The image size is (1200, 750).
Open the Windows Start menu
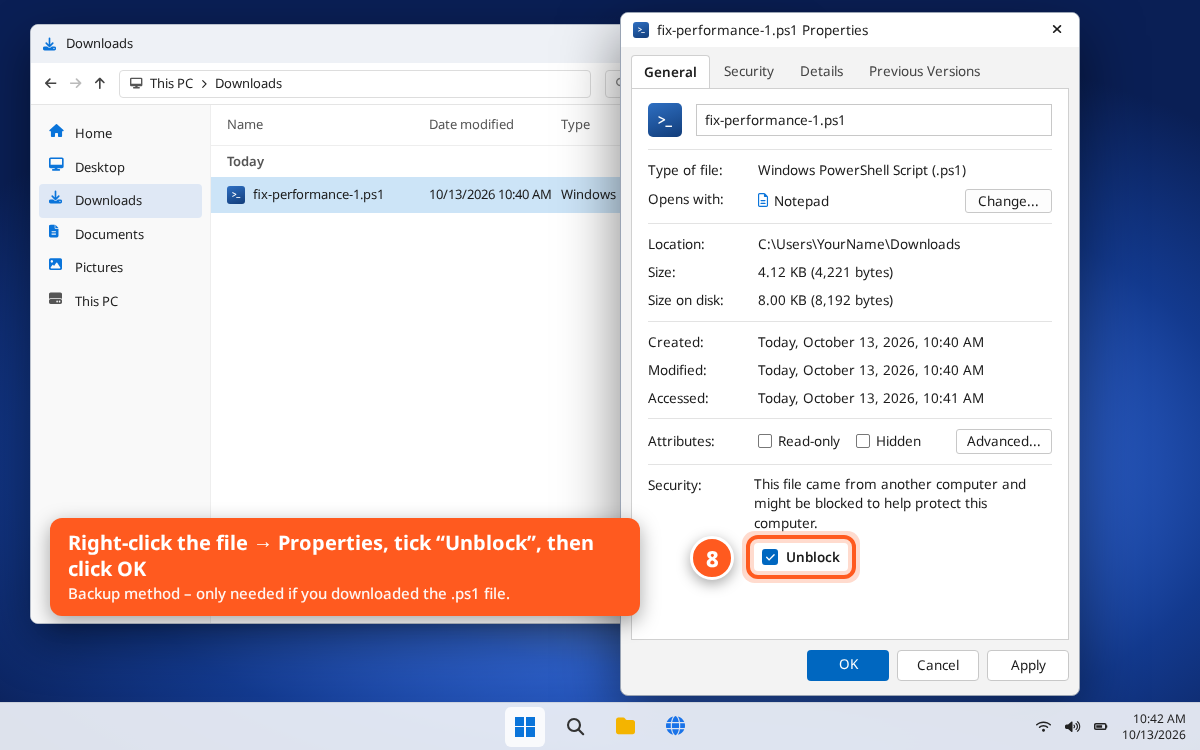[x=525, y=727]
